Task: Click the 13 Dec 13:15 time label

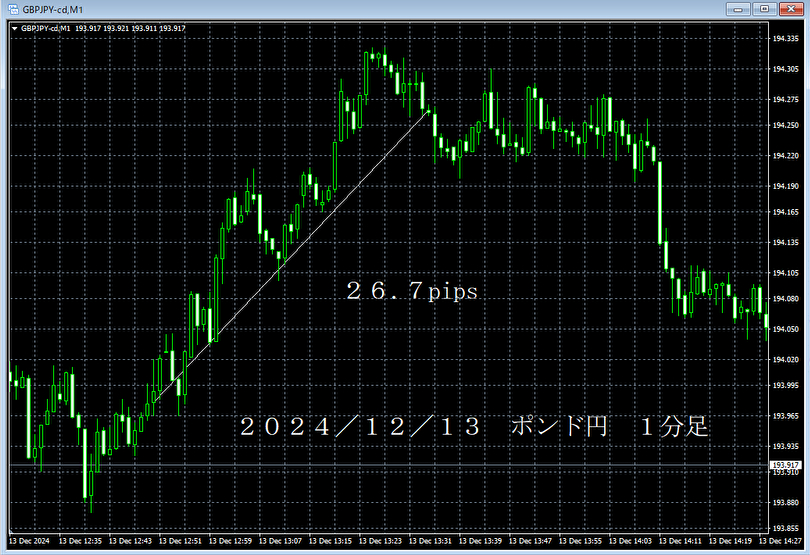Action: pyautogui.click(x=331, y=541)
